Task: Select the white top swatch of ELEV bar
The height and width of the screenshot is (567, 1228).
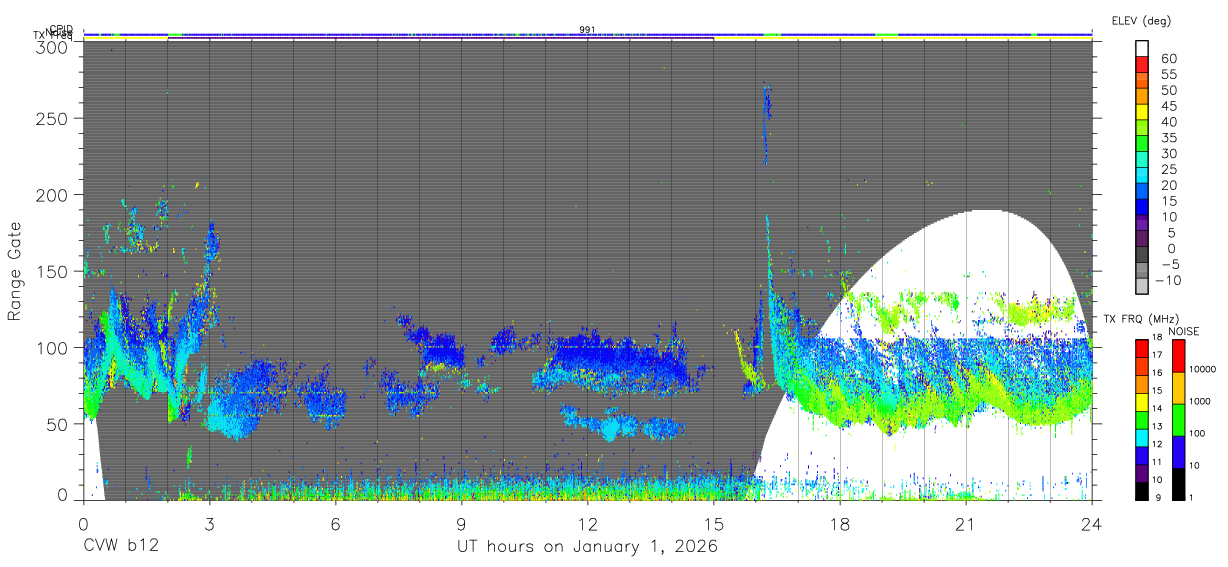Action: tap(1142, 50)
